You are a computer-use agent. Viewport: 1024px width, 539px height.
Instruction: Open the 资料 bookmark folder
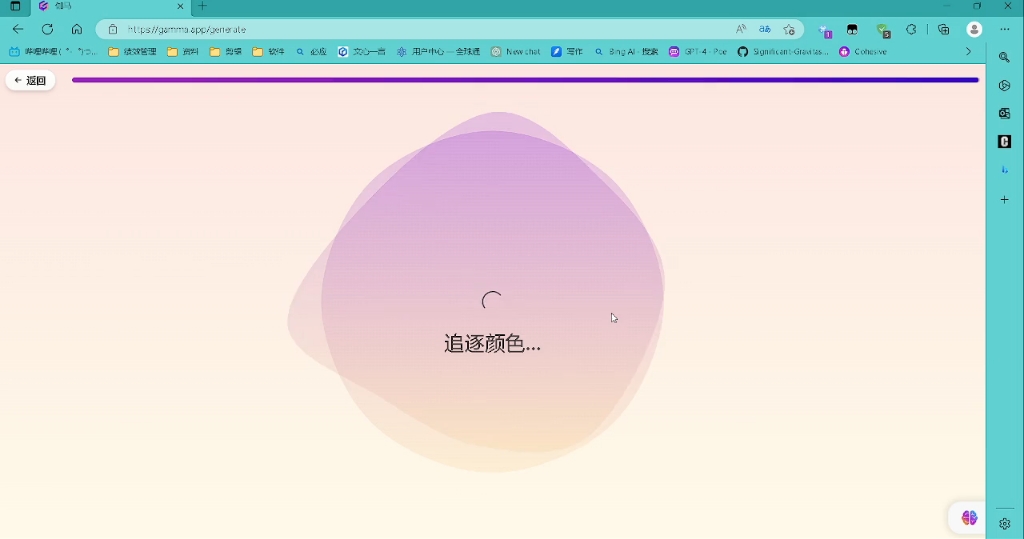click(x=183, y=52)
